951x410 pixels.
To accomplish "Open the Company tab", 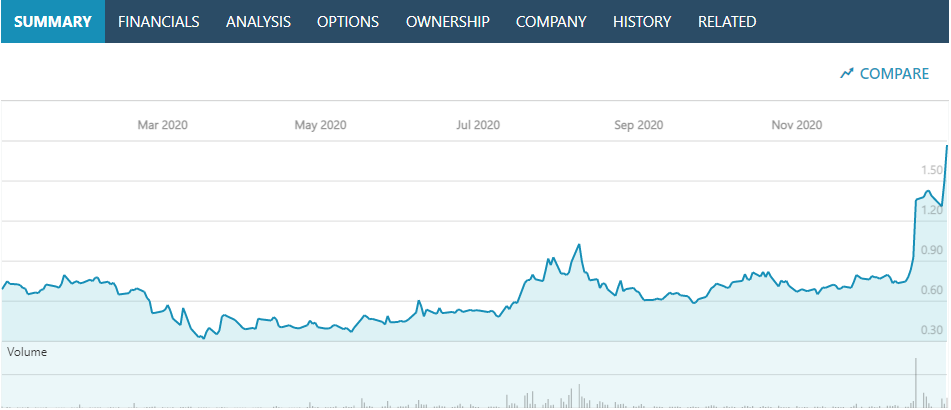I will coord(551,22).
